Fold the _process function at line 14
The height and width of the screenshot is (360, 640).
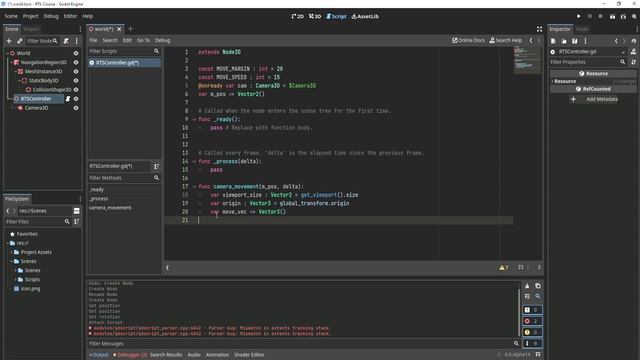tap(194, 162)
